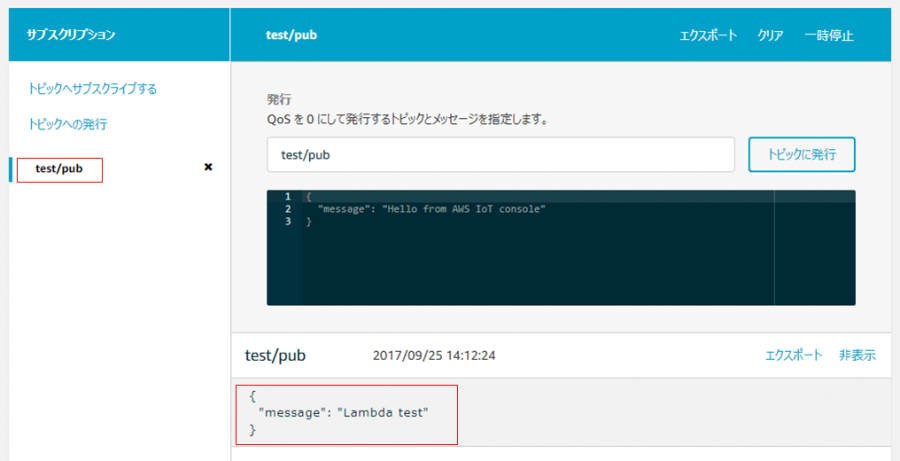Click the サブスクリプション sidebar header

tap(71, 35)
